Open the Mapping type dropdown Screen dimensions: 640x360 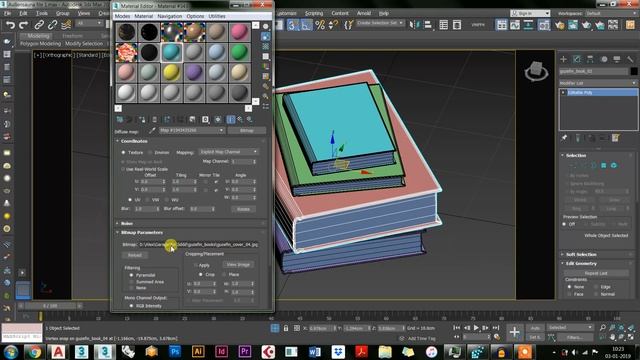229,152
